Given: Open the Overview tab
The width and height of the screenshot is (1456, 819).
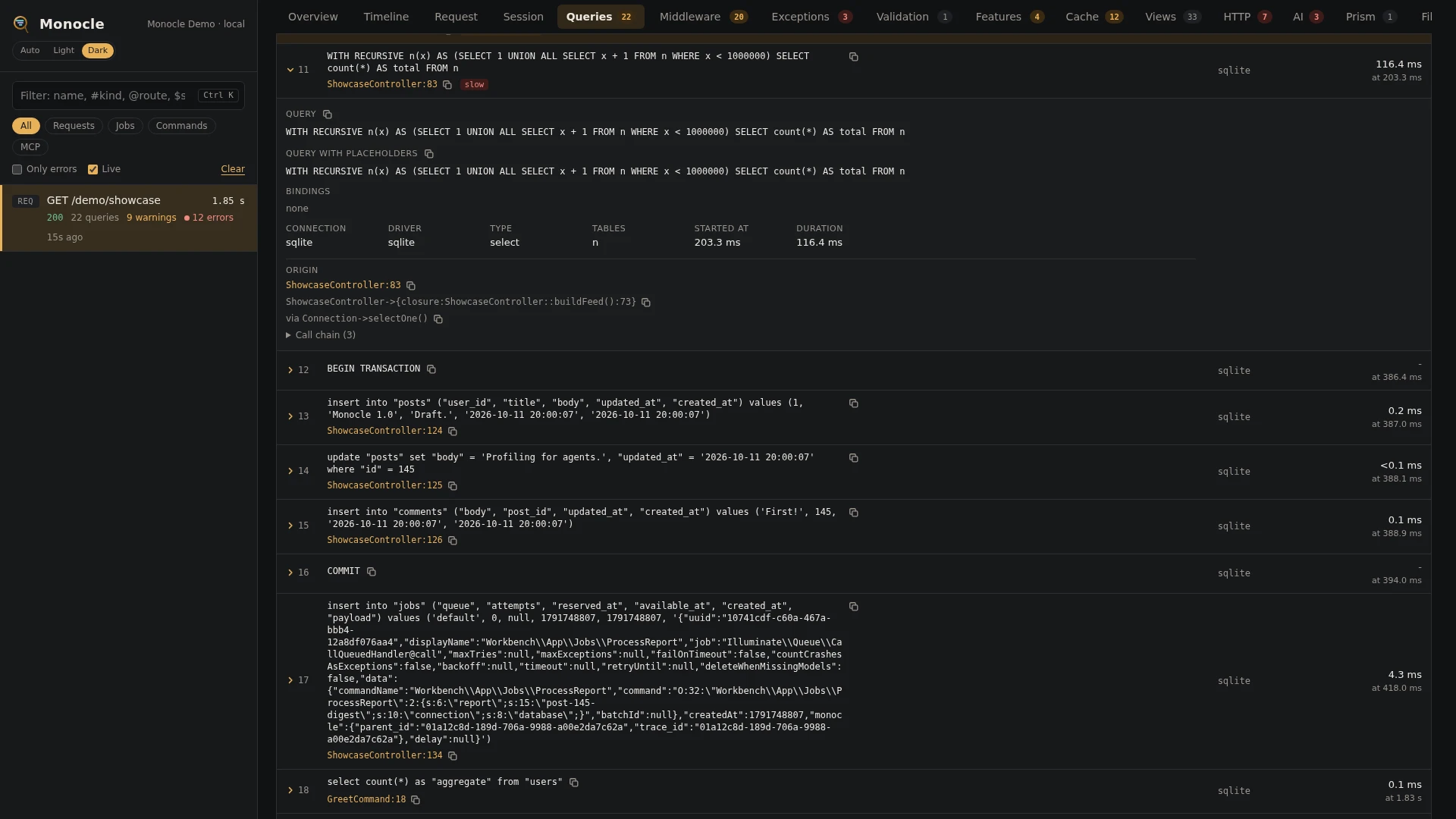Looking at the screenshot, I should (x=313, y=17).
